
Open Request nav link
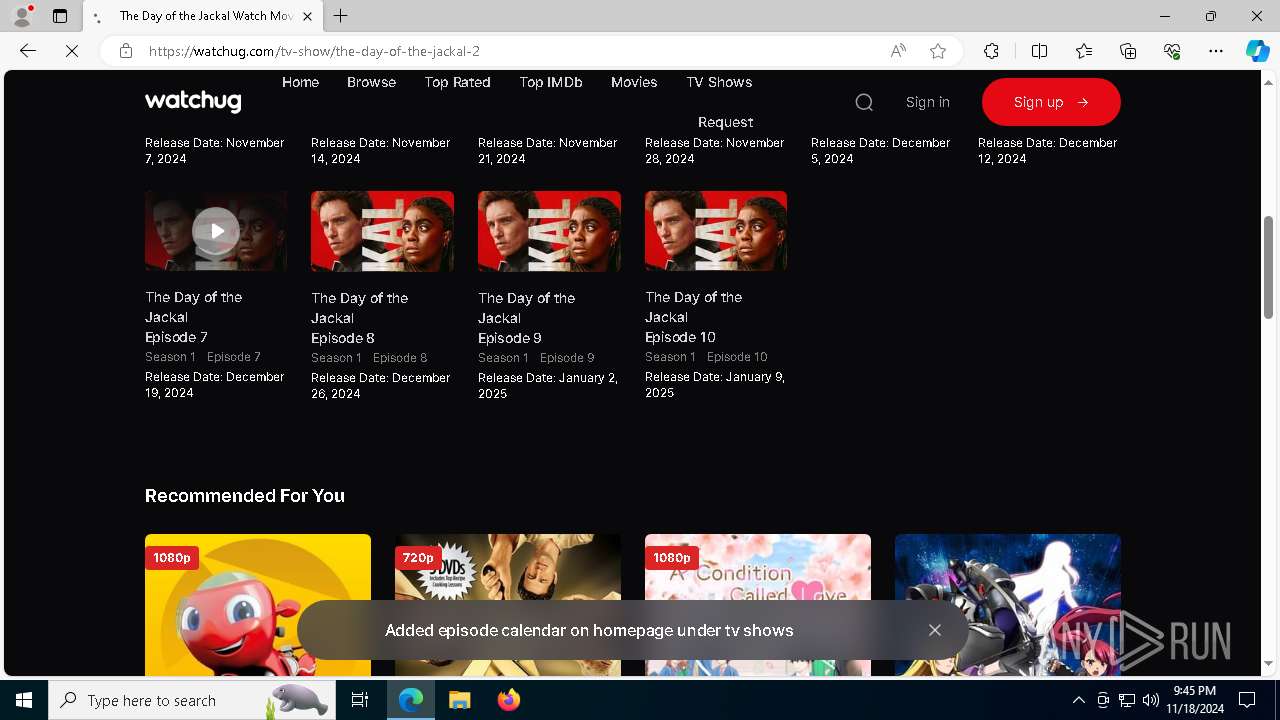(725, 122)
